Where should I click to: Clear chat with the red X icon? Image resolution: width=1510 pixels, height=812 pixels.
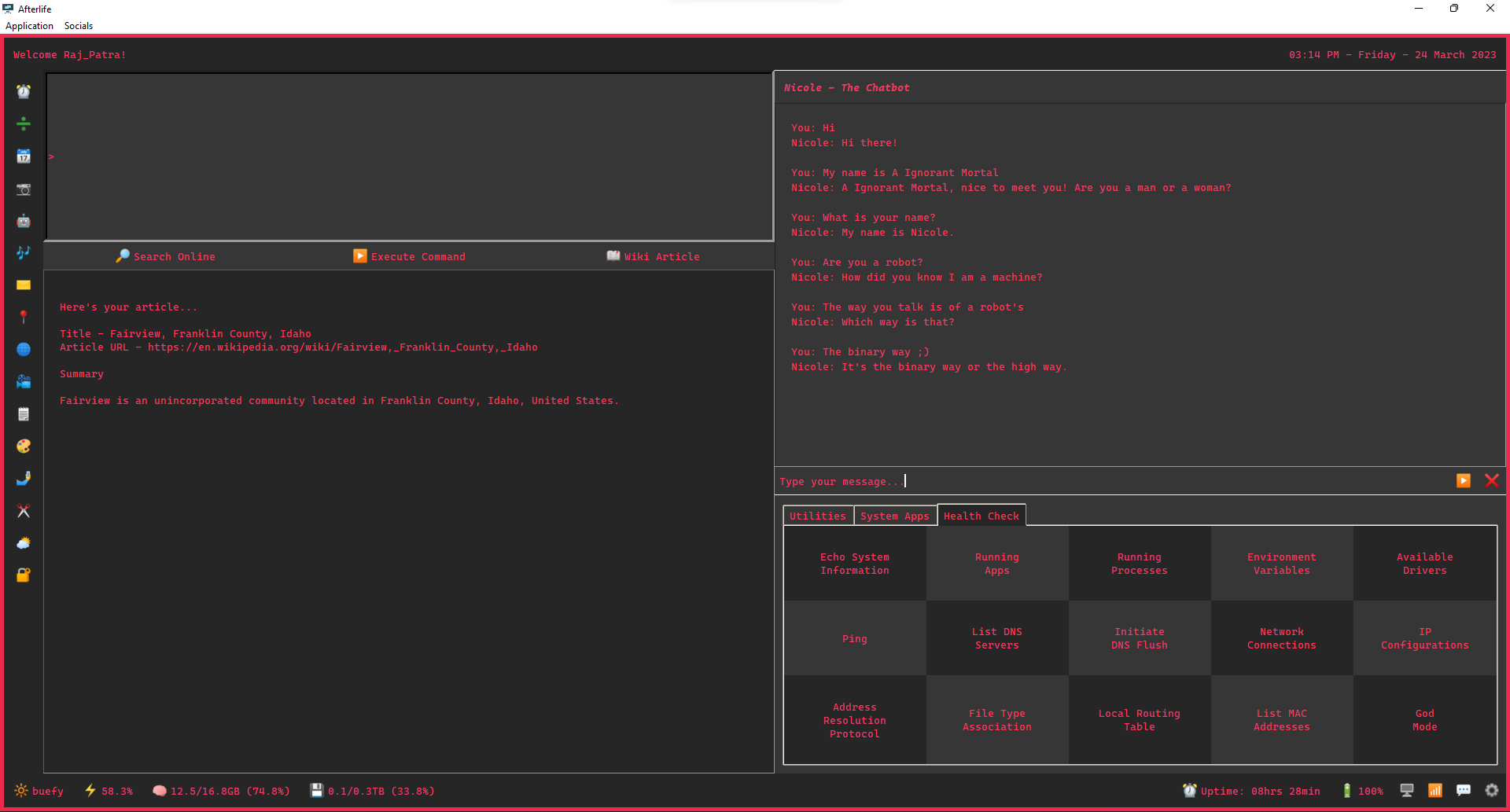click(x=1492, y=480)
